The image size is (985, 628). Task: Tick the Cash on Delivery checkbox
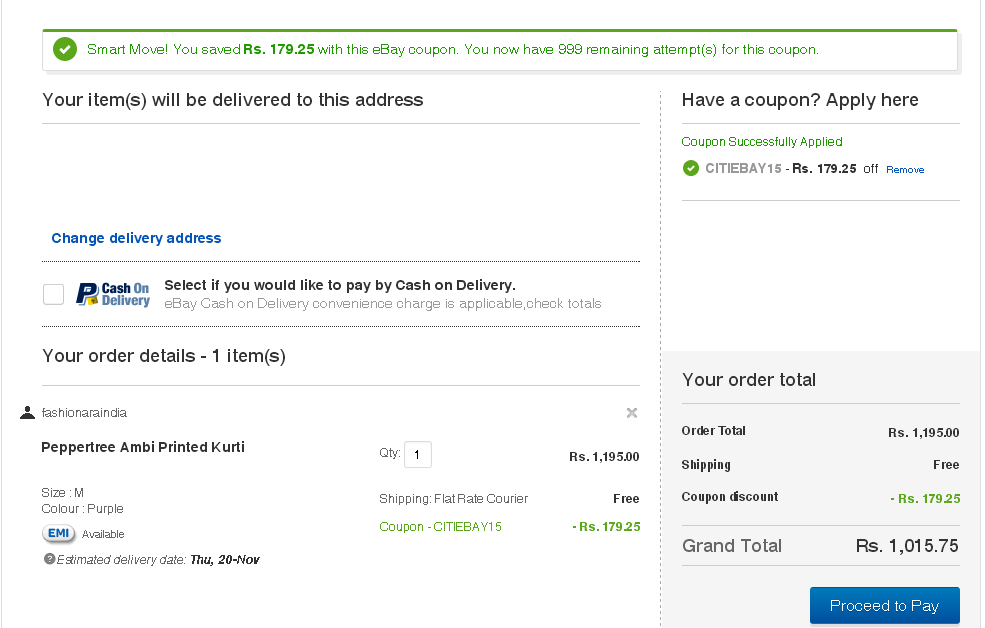53,294
